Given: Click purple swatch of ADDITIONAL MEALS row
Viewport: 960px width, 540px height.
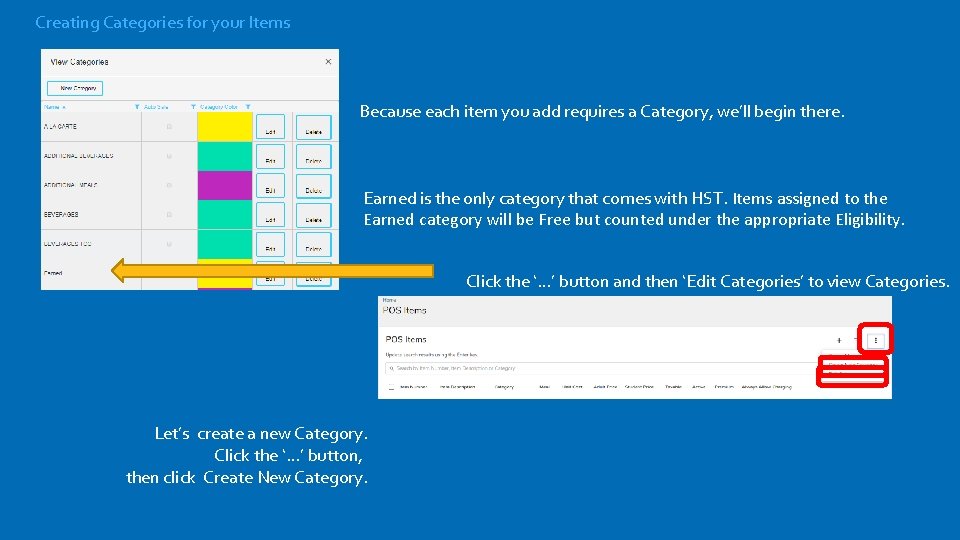Looking at the screenshot, I should [x=225, y=186].
